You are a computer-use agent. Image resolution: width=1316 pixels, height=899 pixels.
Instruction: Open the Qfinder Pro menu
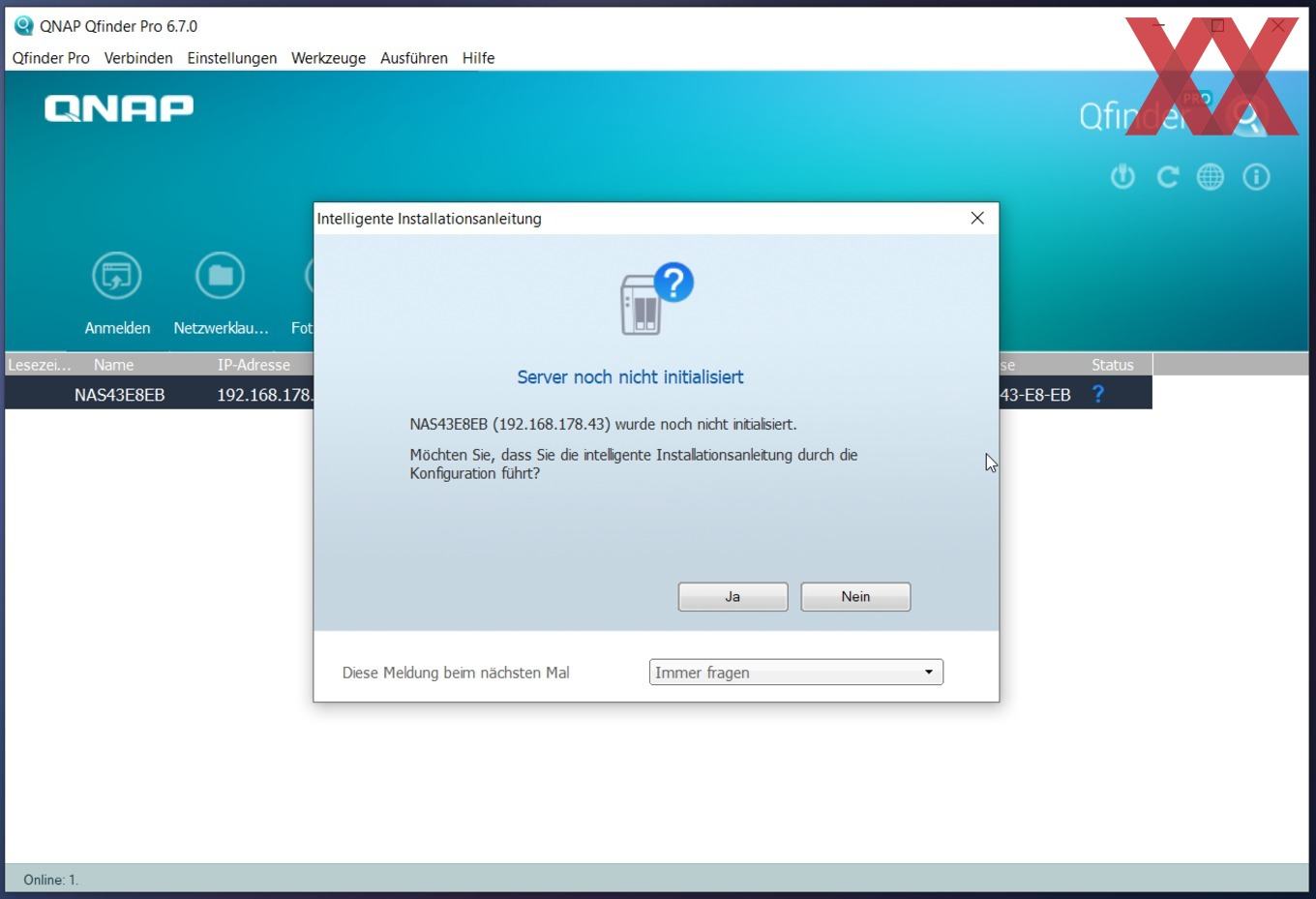pos(51,58)
